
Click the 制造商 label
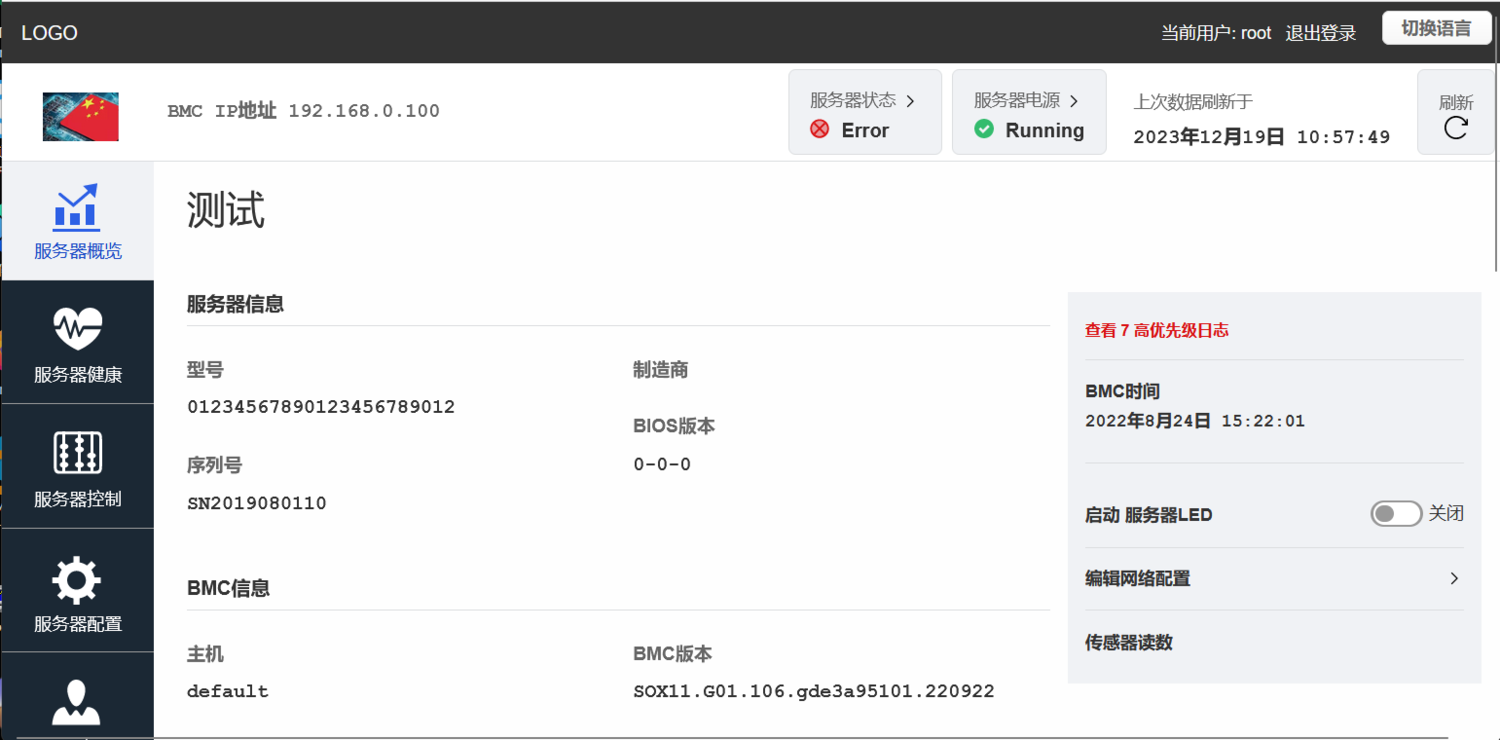660,370
